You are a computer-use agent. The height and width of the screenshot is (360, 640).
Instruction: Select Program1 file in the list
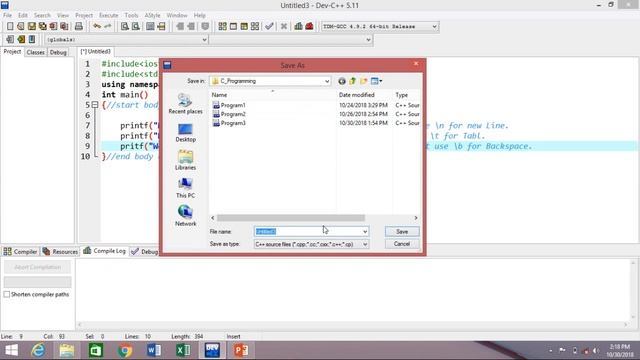point(229,105)
